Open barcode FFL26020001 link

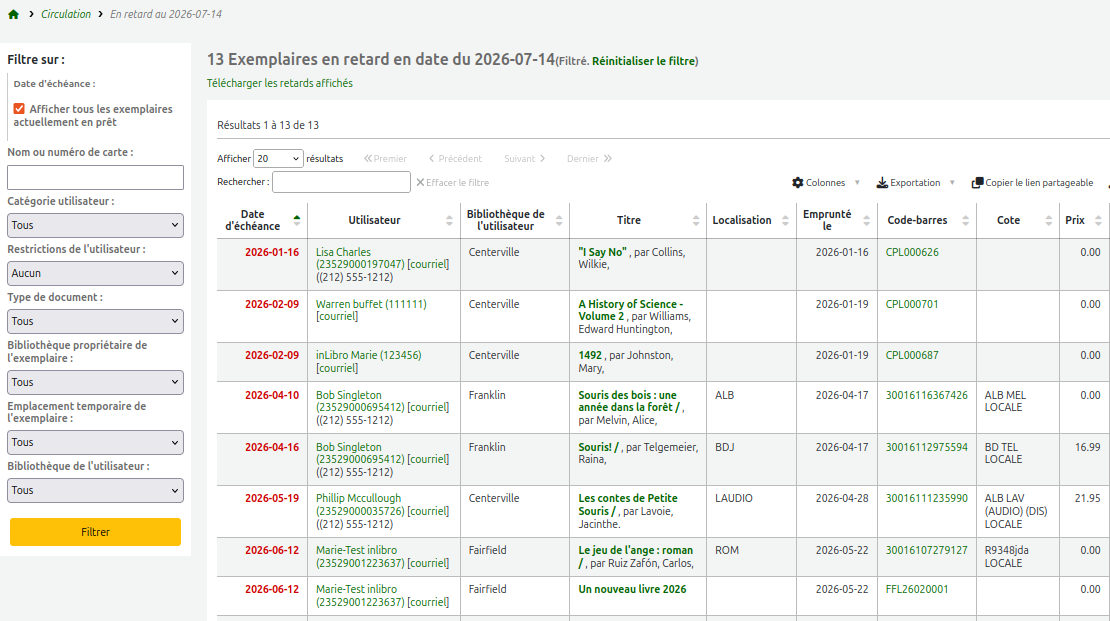coord(917,589)
